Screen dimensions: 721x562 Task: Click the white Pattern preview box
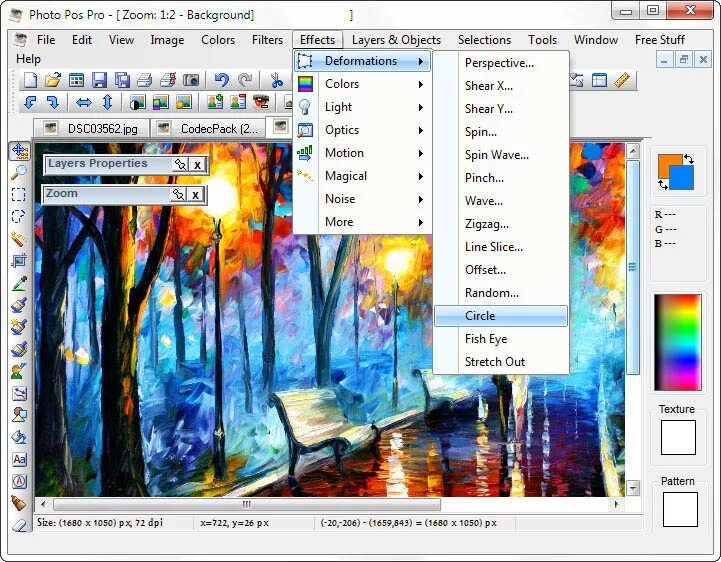(680, 510)
